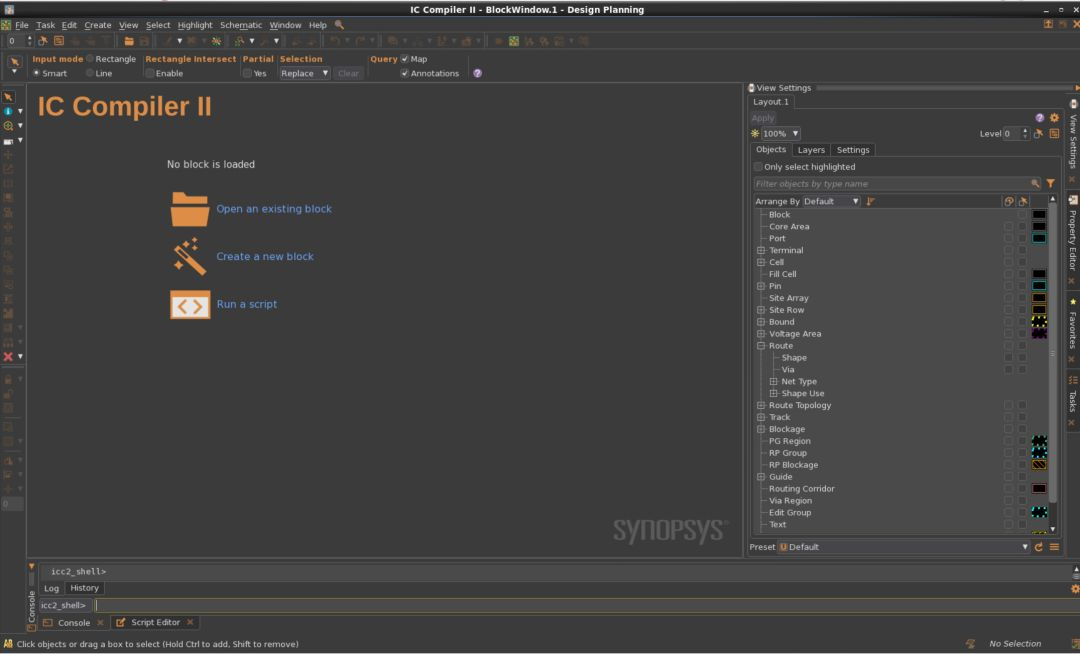Screen dimensions: 1080x654
Task: Toggle the Partial Yes checkbox
Action: click(247, 73)
